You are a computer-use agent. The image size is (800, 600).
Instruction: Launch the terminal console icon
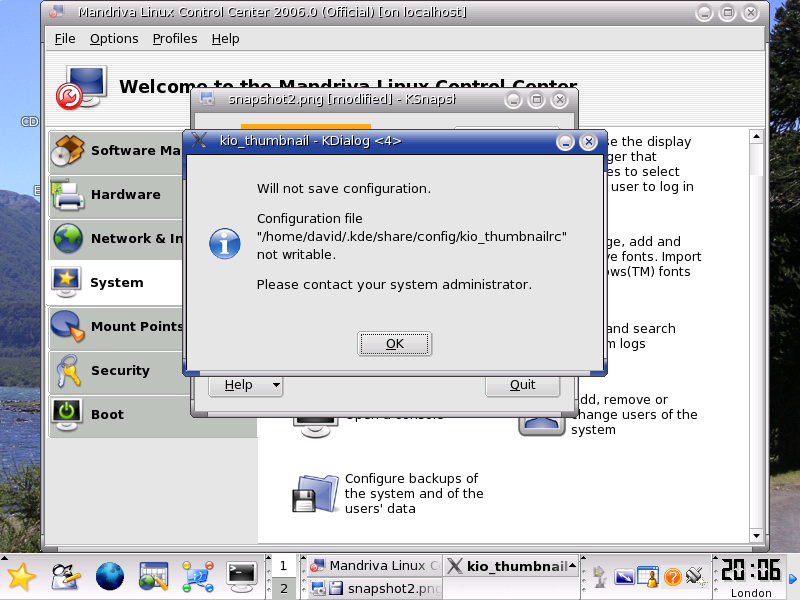coord(242,577)
